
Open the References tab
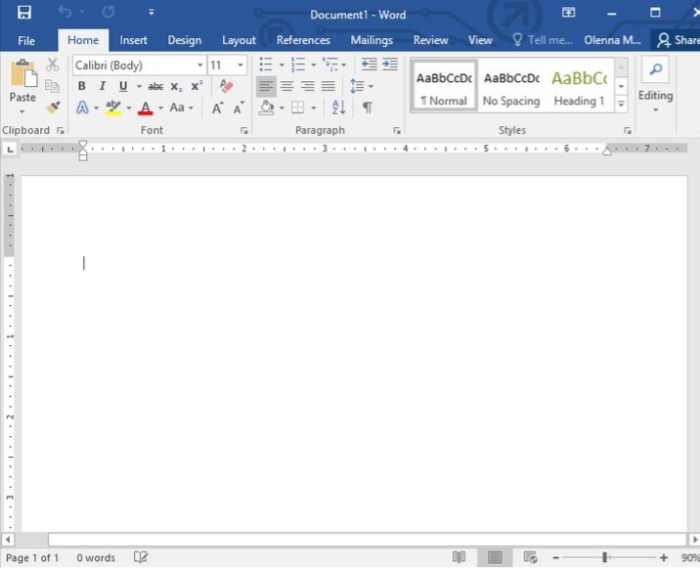303,40
